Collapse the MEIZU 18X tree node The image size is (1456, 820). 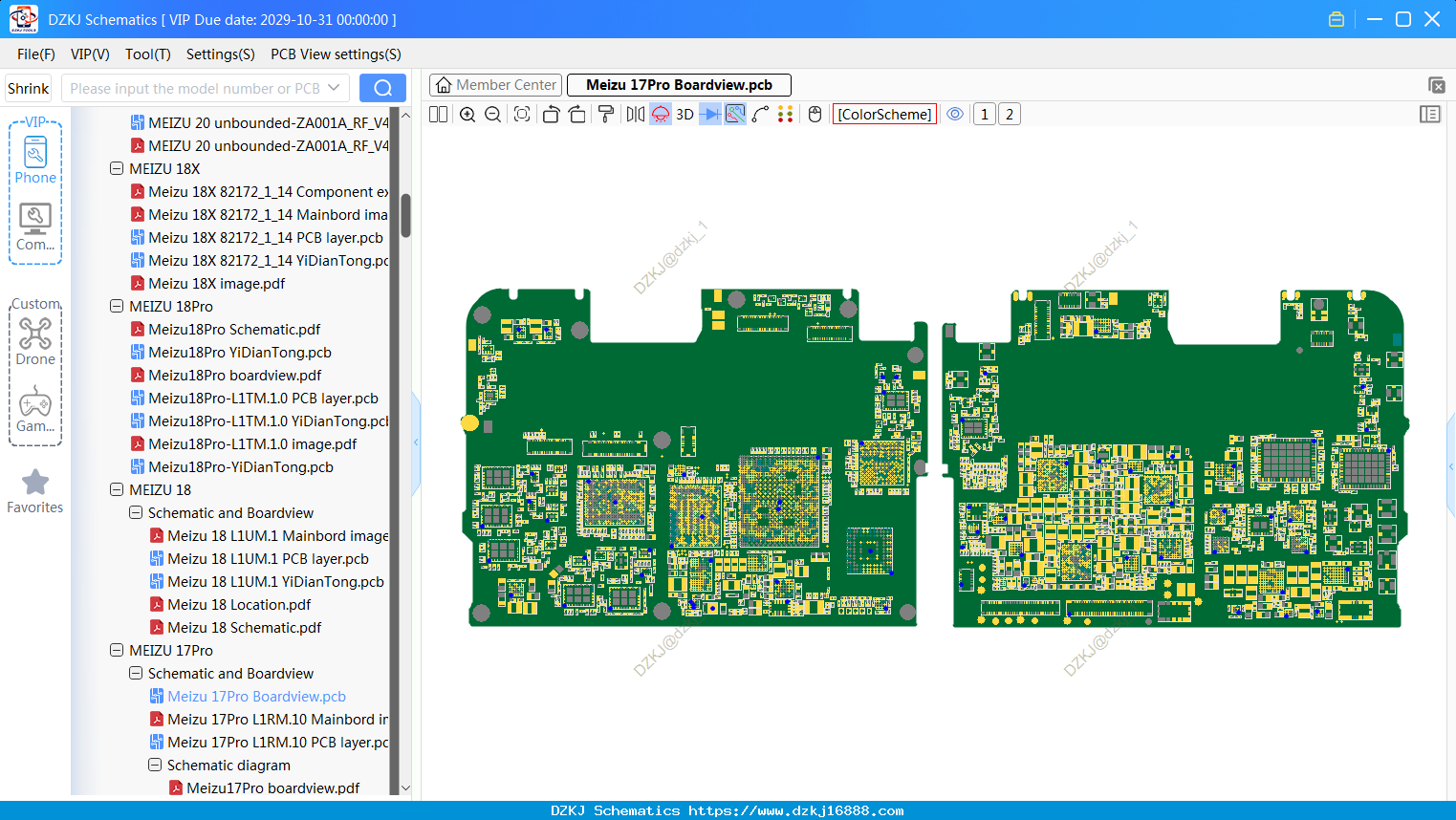(x=117, y=168)
